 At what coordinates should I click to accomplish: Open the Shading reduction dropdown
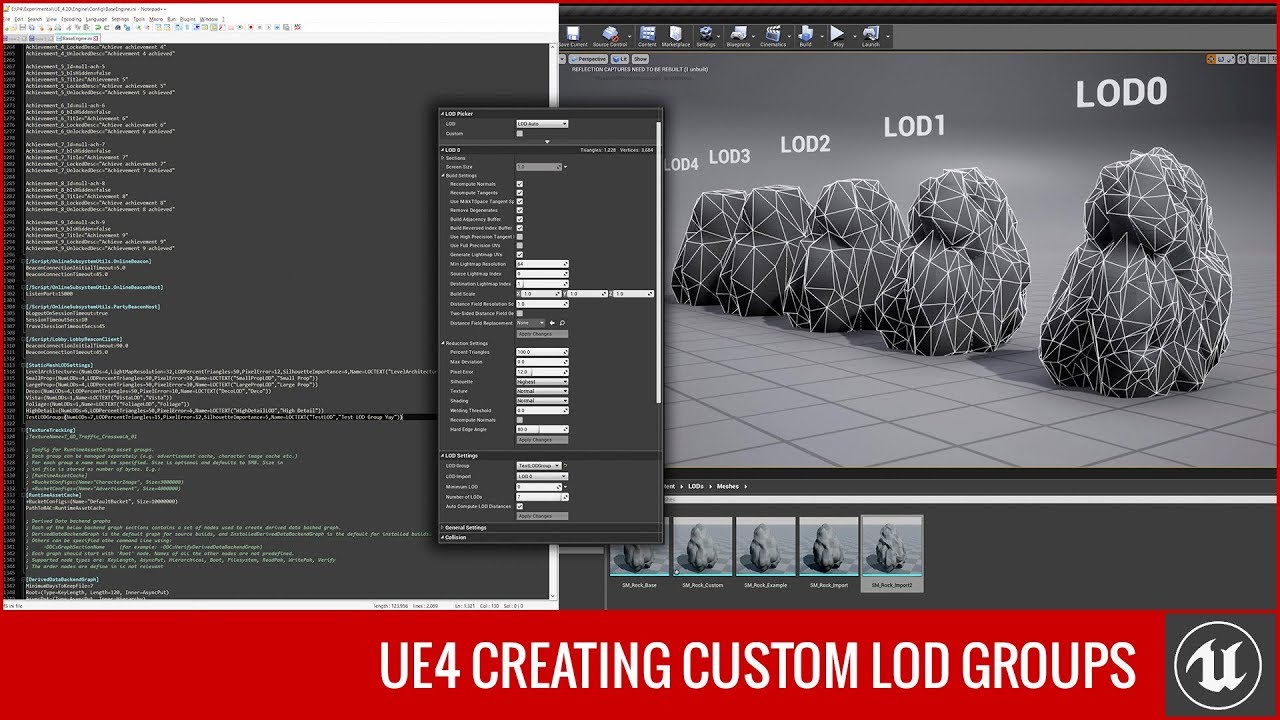(x=542, y=401)
